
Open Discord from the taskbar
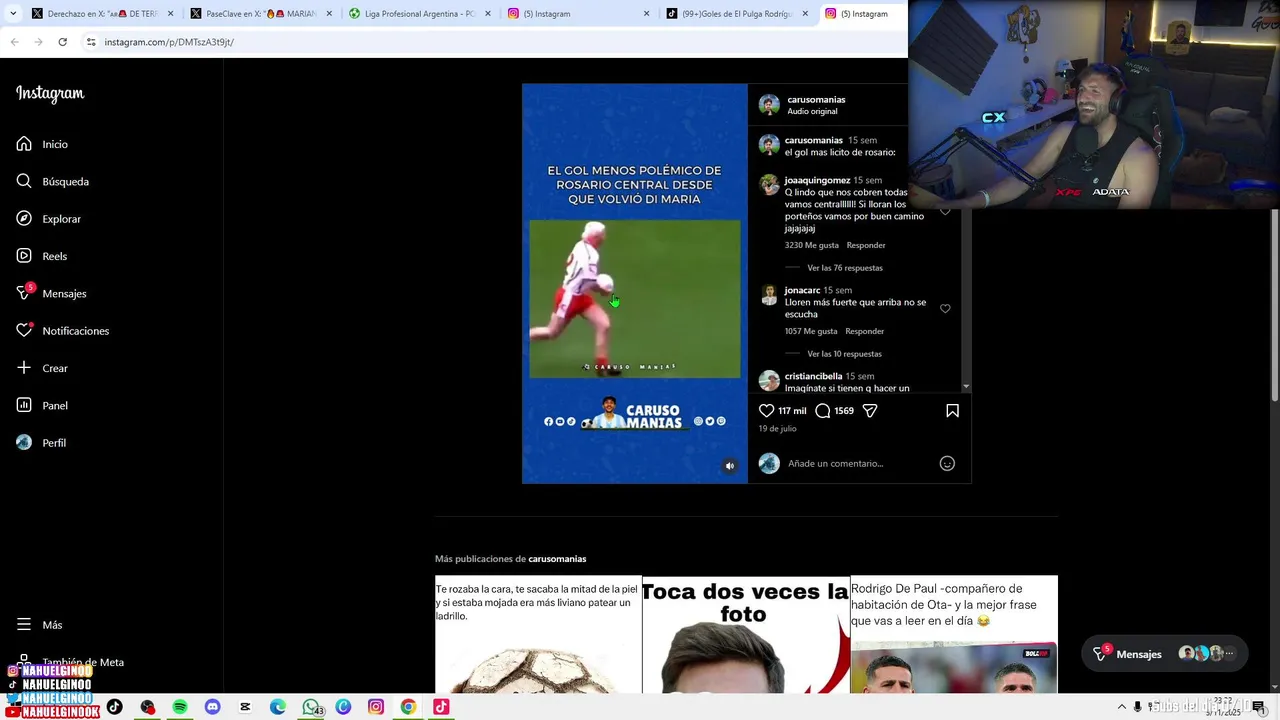(212, 707)
